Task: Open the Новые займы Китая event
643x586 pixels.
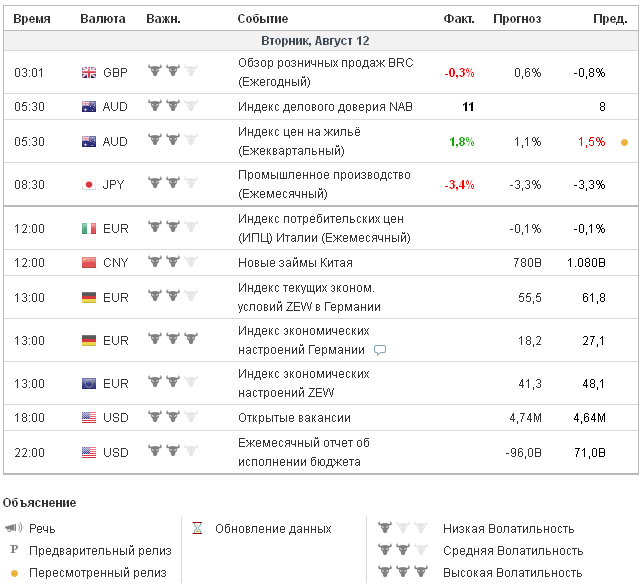Action: [x=292, y=263]
